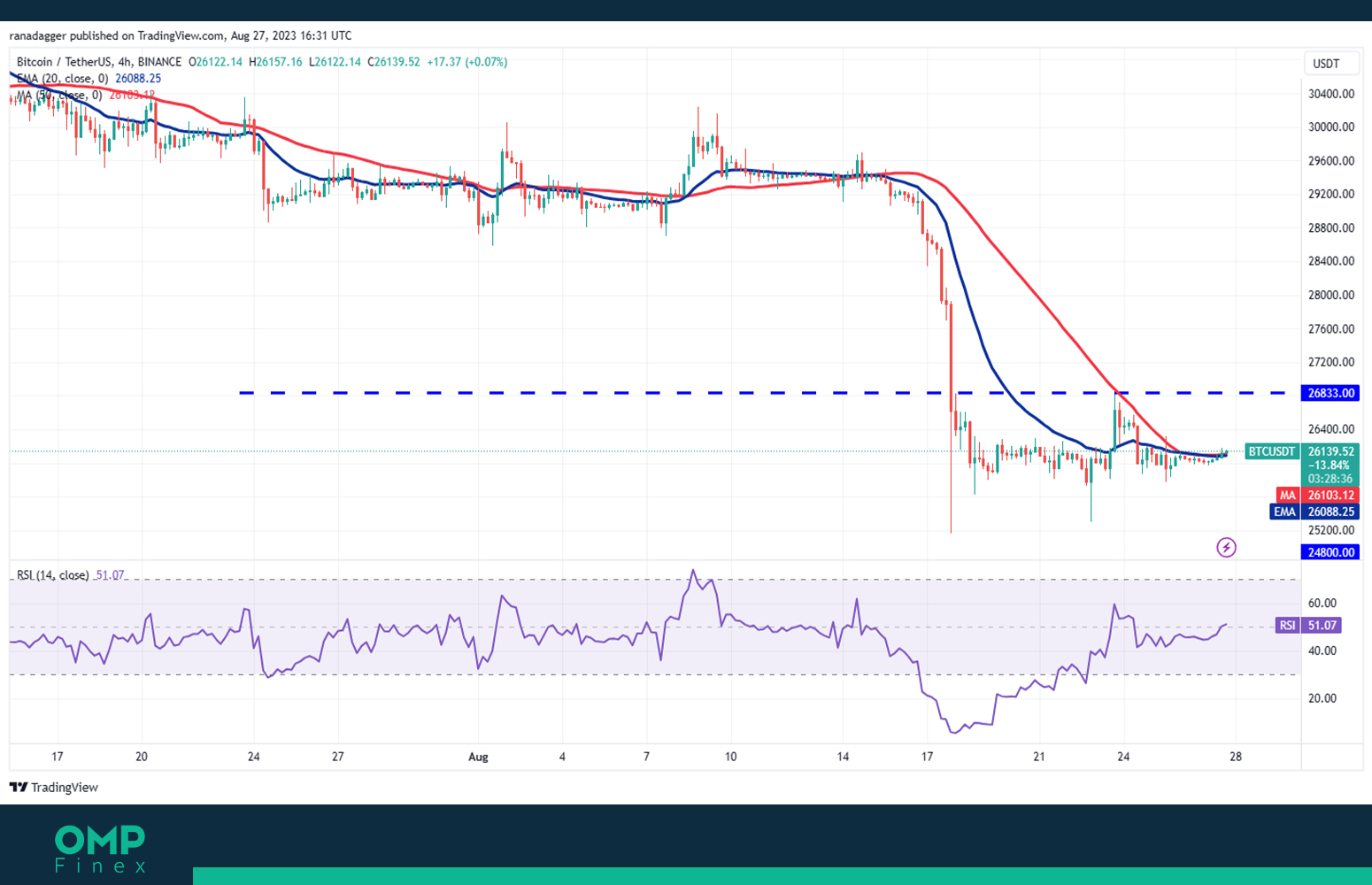Select the RSI (14, close) indicator legend
This screenshot has width=1372, height=885.
53,575
